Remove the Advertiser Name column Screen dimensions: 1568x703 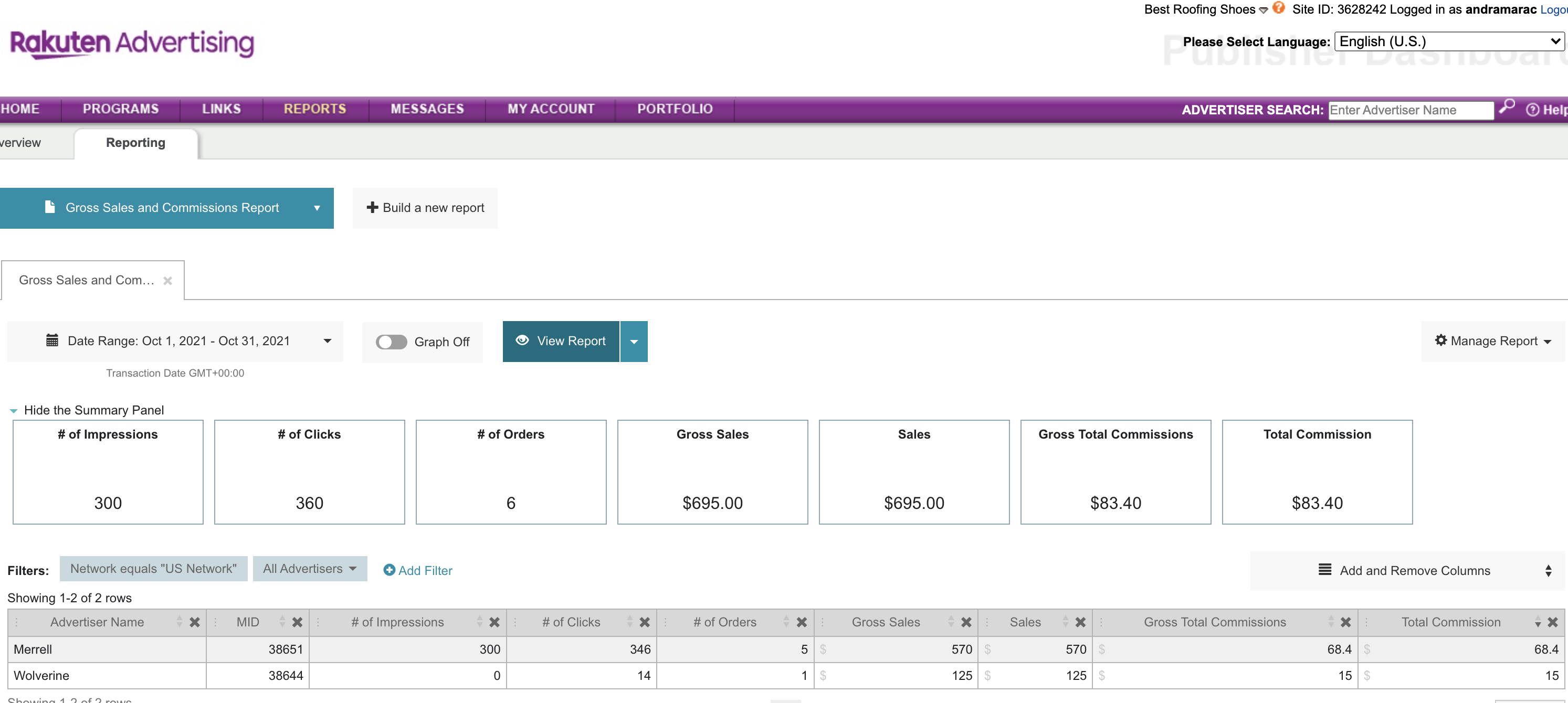point(195,622)
